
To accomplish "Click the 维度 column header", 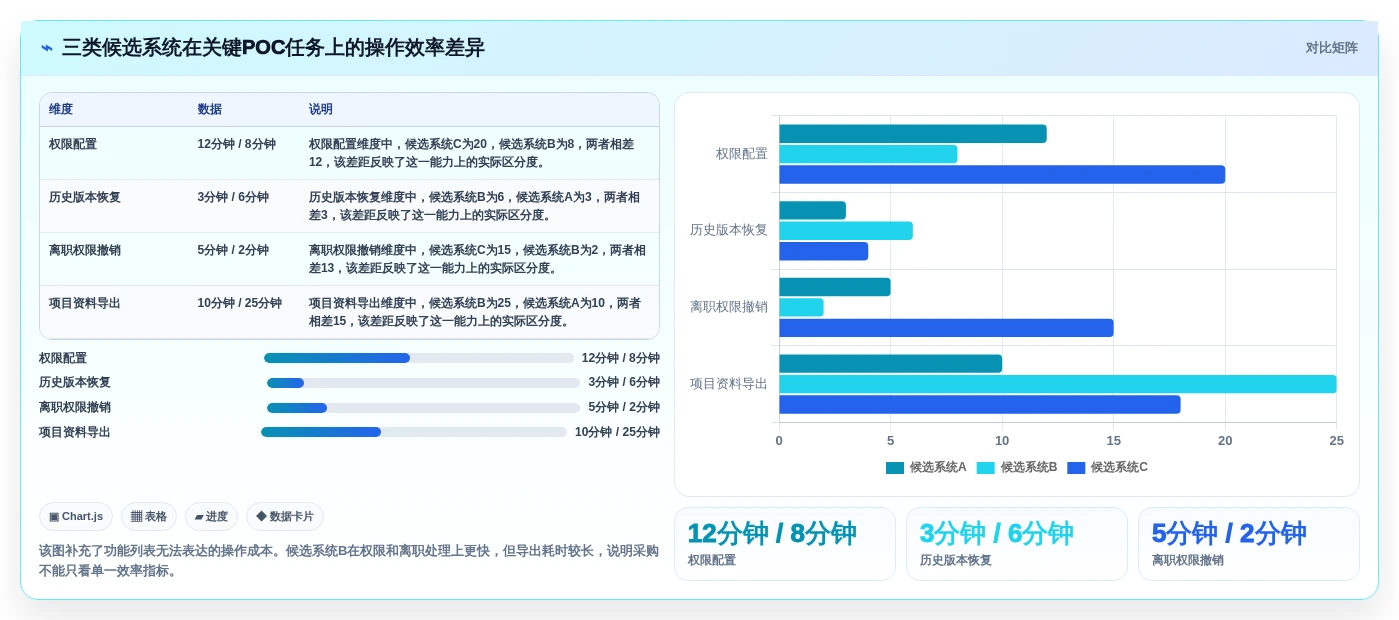I will point(61,110).
